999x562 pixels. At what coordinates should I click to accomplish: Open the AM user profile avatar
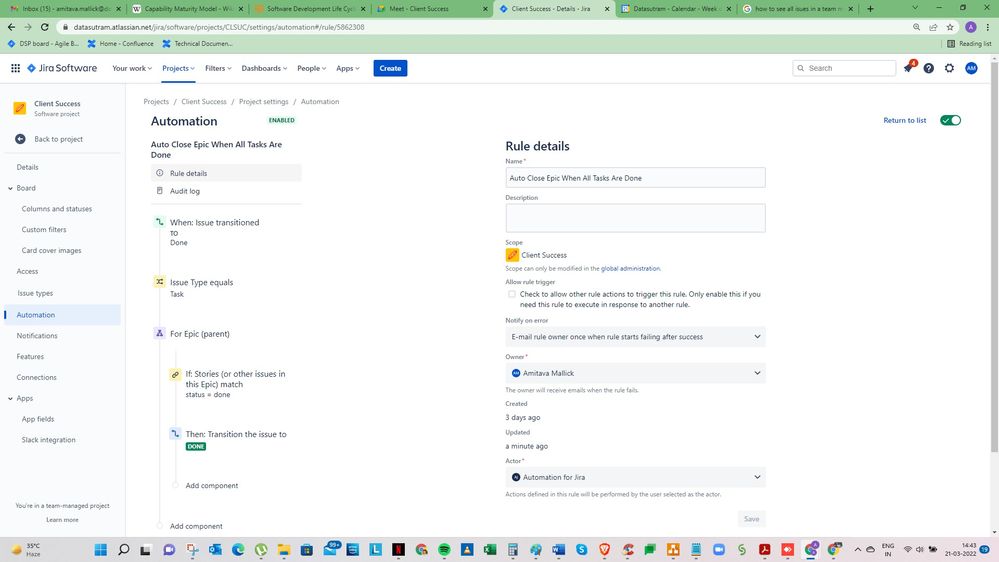(x=971, y=68)
